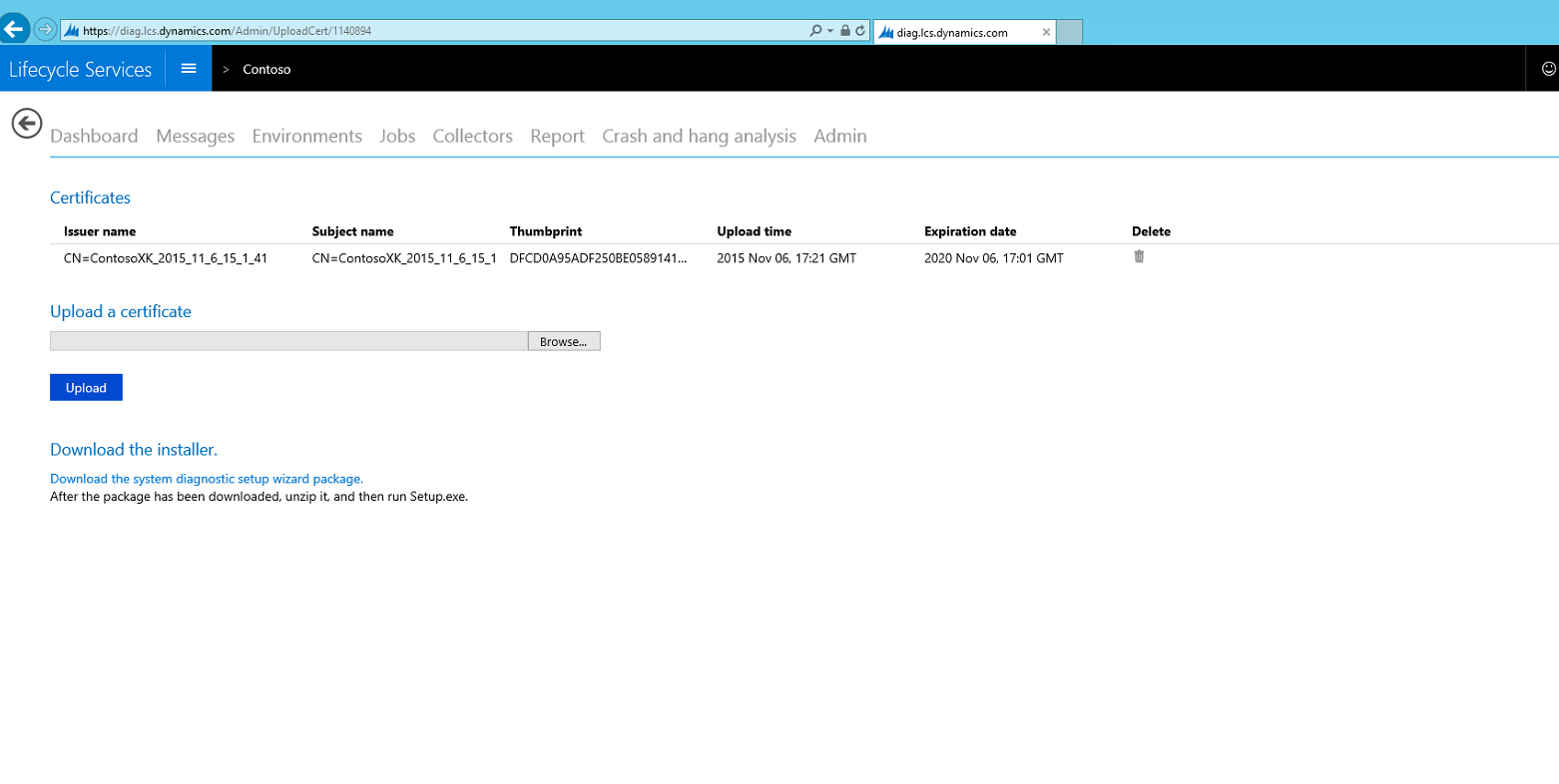
Task: Download the system diagnostic setup wizard package
Action: click(x=207, y=479)
